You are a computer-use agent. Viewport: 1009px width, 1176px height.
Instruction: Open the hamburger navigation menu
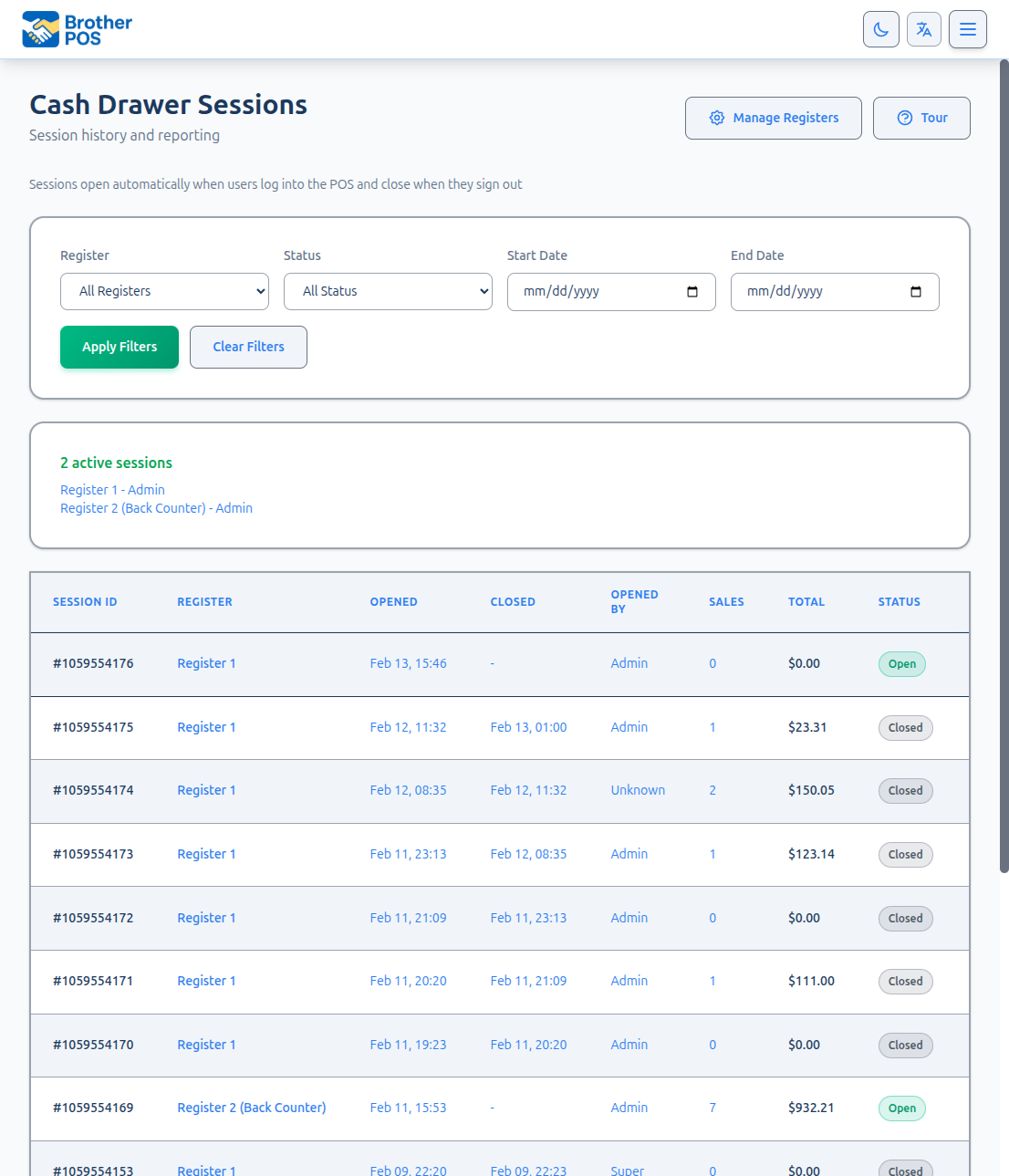click(967, 28)
